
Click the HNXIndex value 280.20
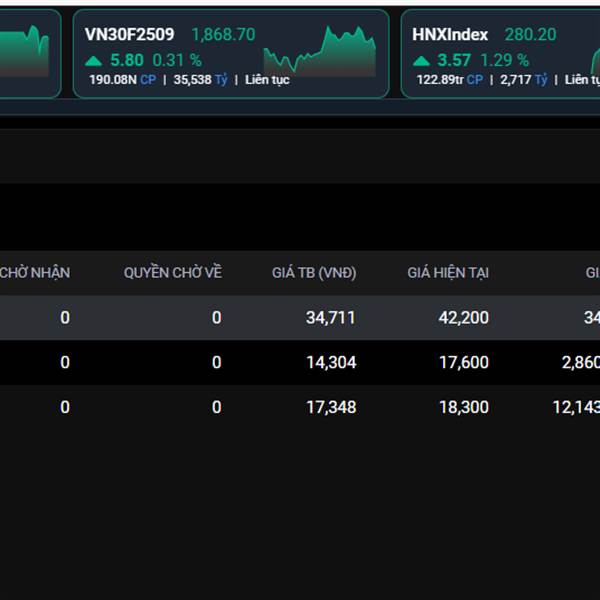530,34
